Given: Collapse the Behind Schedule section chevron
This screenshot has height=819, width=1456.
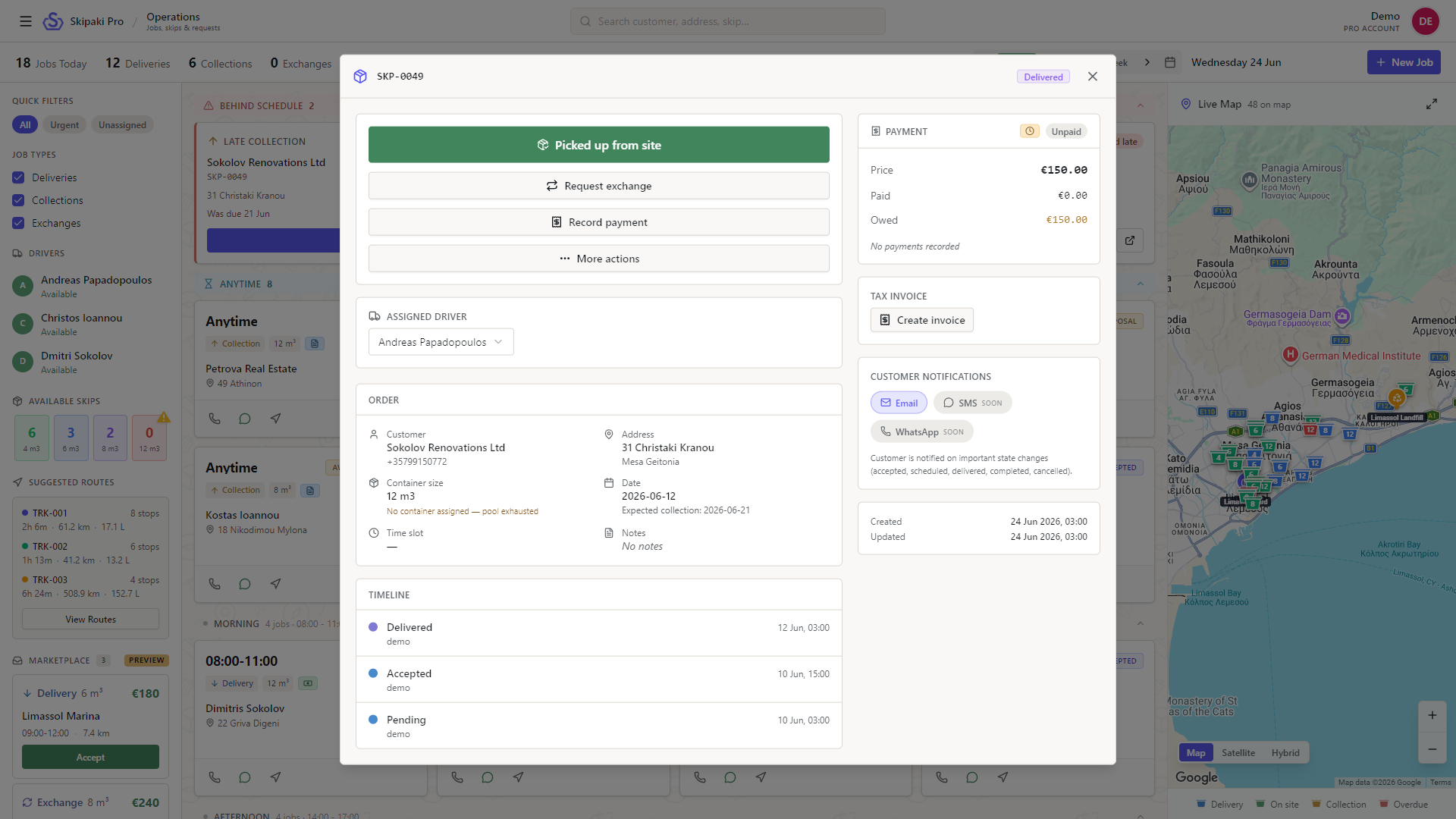Looking at the screenshot, I should [x=1141, y=105].
